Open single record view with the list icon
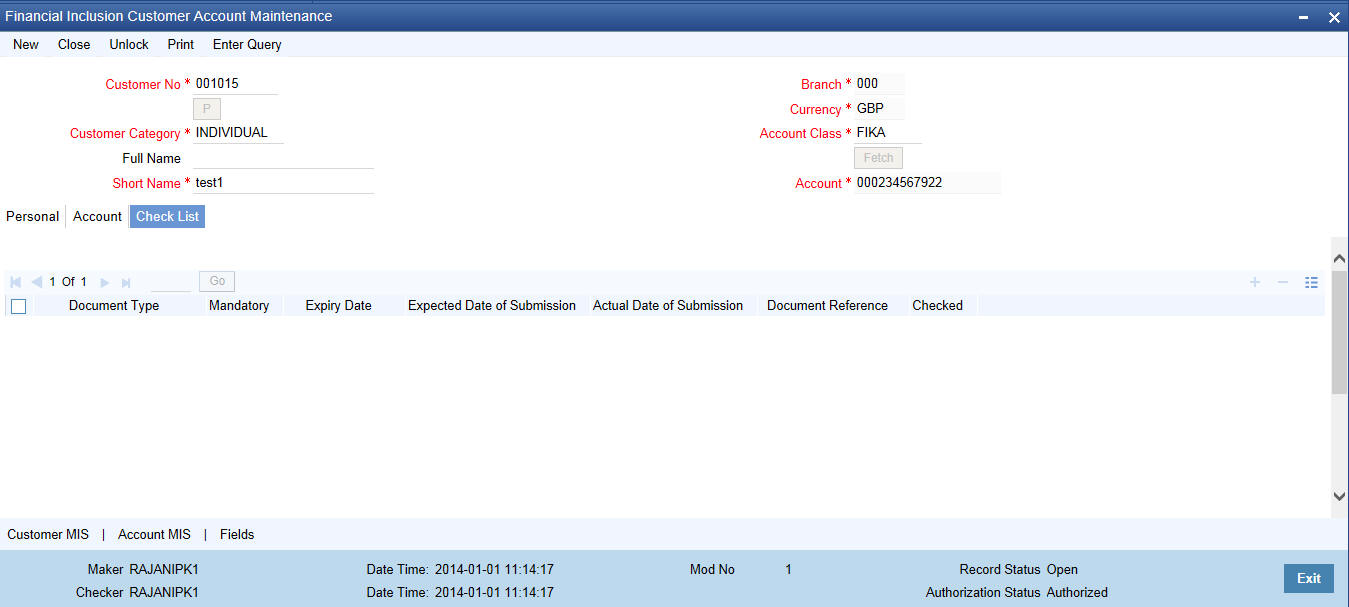Viewport: 1349px width, 607px height. point(1311,282)
